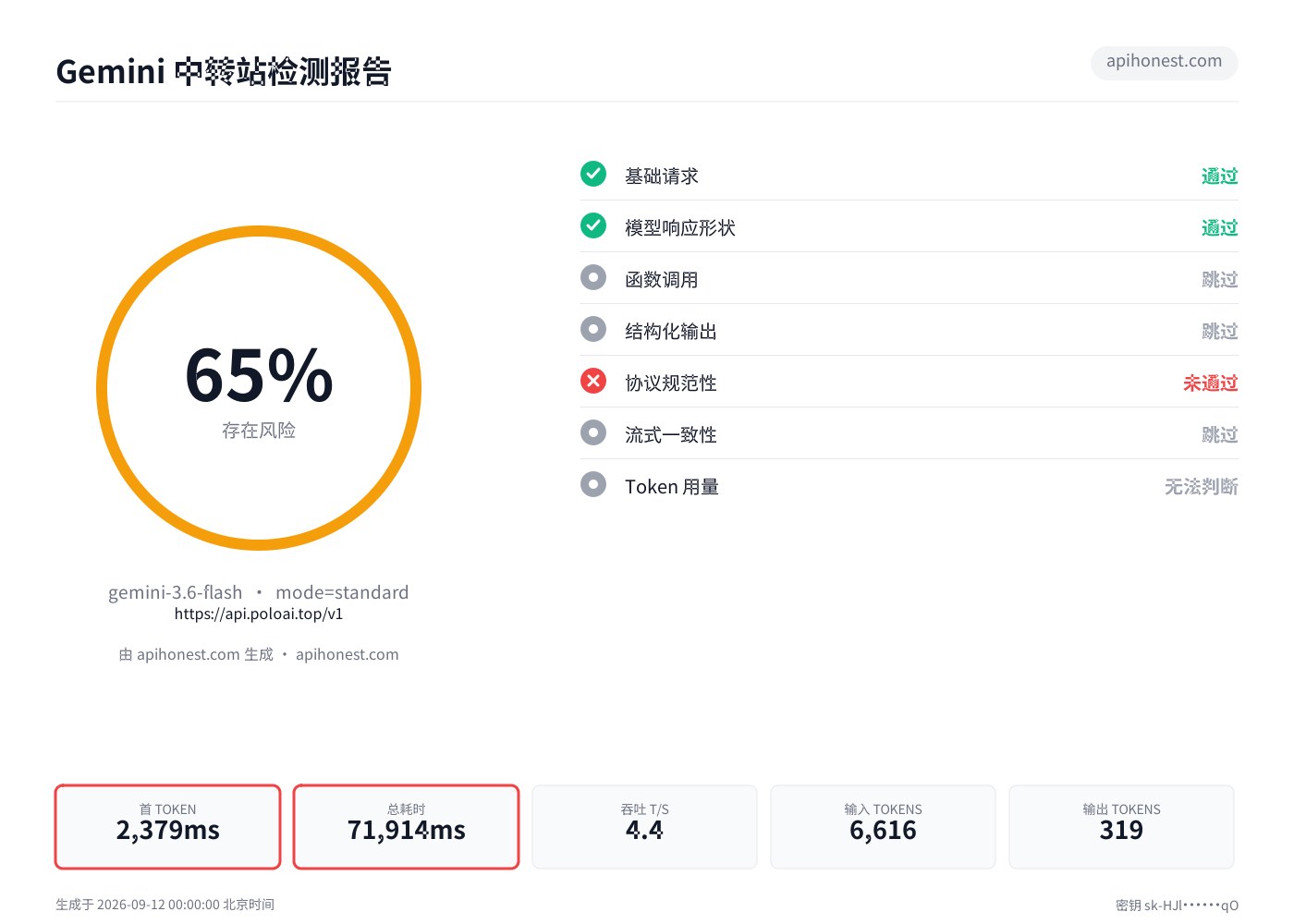This screenshot has height=924, width=1294.
Task: Click the 吞吐 T/S 4.4 card
Action: (644, 827)
